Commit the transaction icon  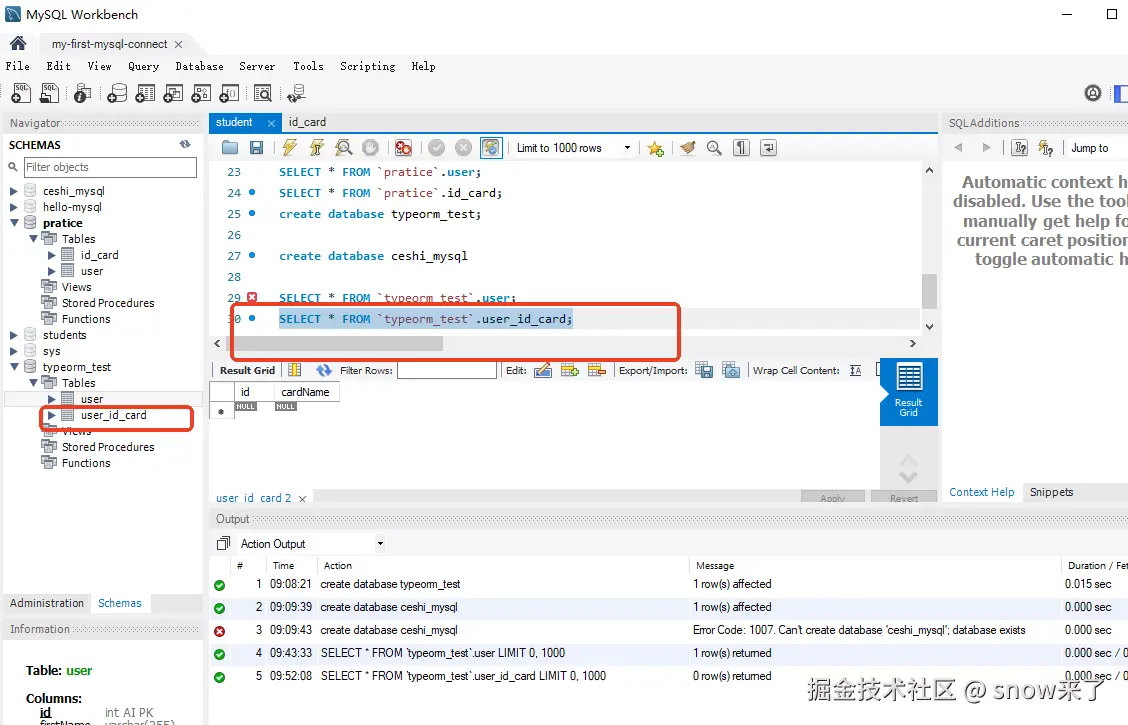click(436, 147)
